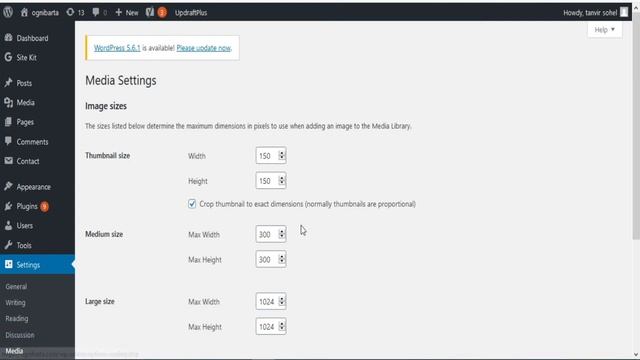
Task: Open the user avatar at top right
Action: 624,12
